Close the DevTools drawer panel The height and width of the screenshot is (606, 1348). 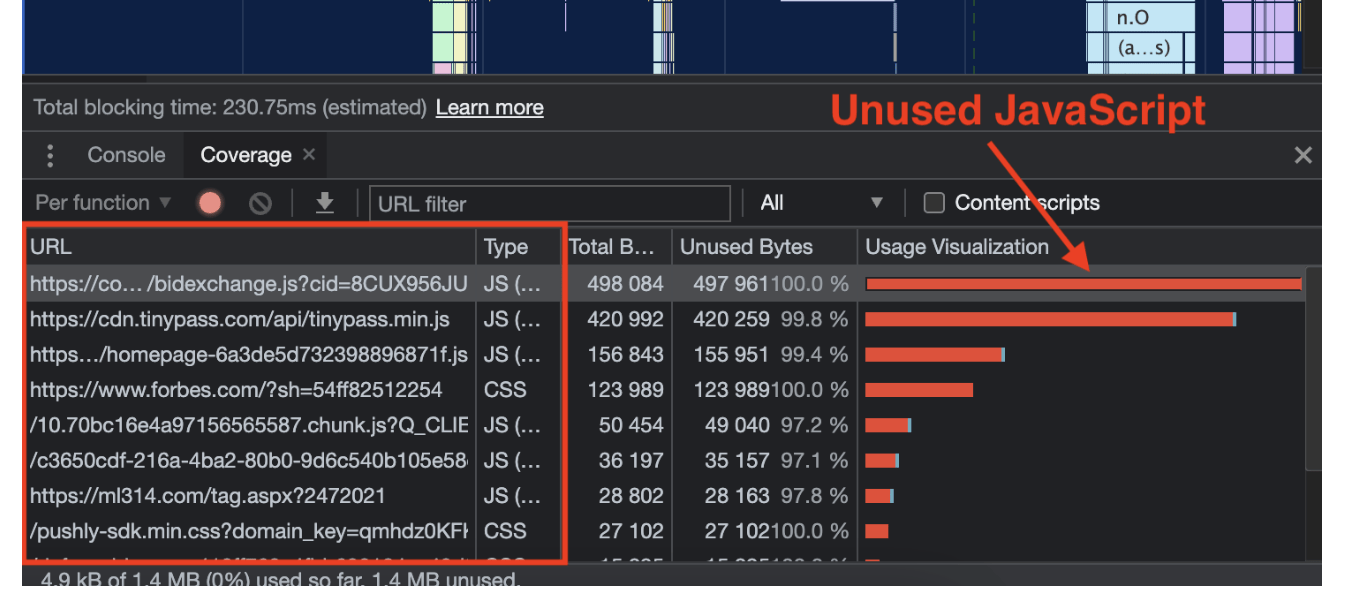pyautogui.click(x=1302, y=155)
